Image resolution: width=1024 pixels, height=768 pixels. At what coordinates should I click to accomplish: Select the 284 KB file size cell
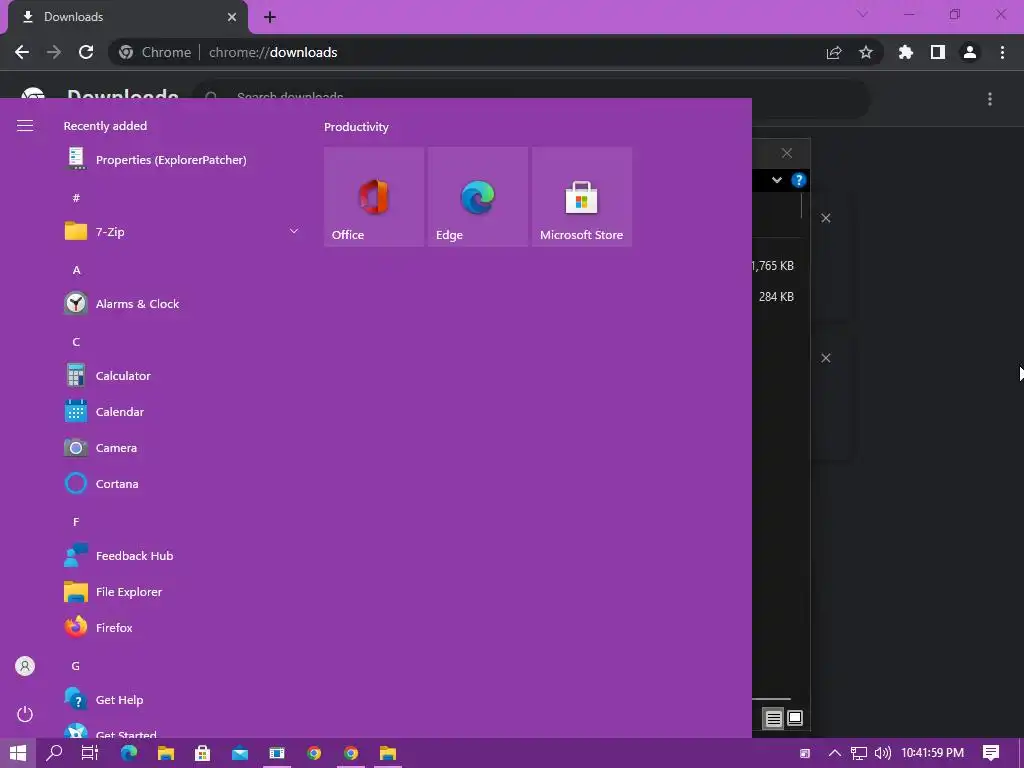[776, 296]
